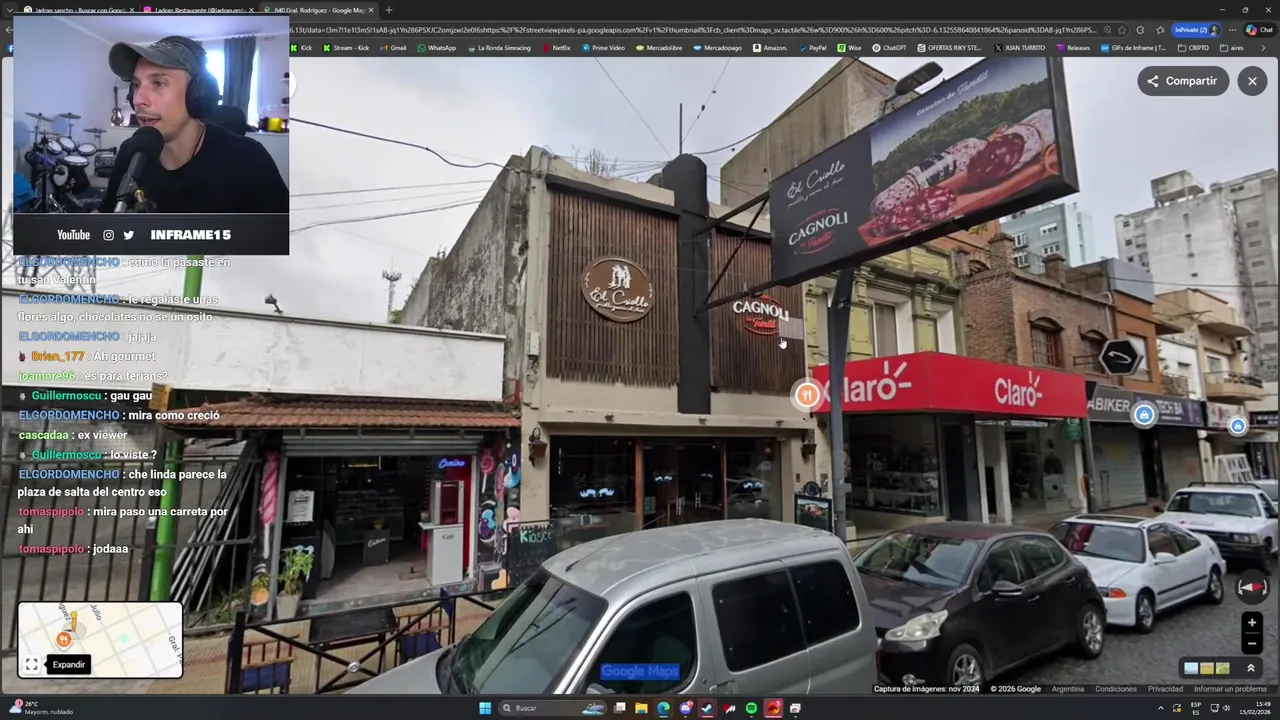Click the taskbar Buscar search box
Screen dimensions: 1280x720
552,708
